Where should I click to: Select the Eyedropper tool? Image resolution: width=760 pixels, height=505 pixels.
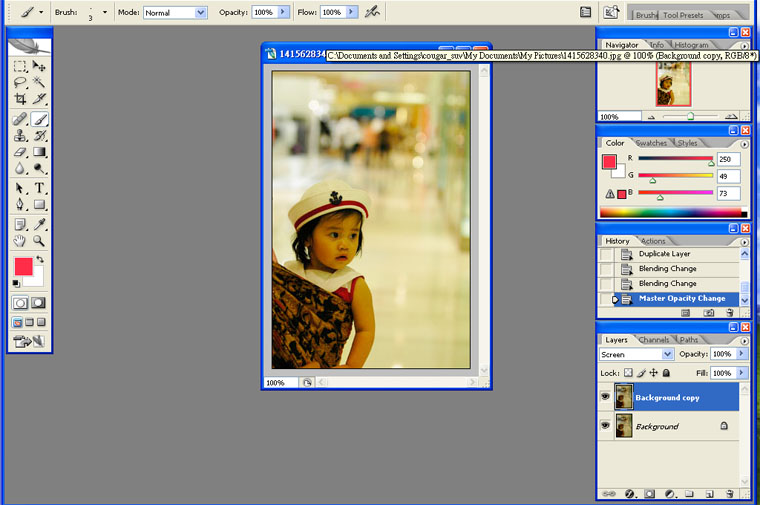(x=39, y=224)
